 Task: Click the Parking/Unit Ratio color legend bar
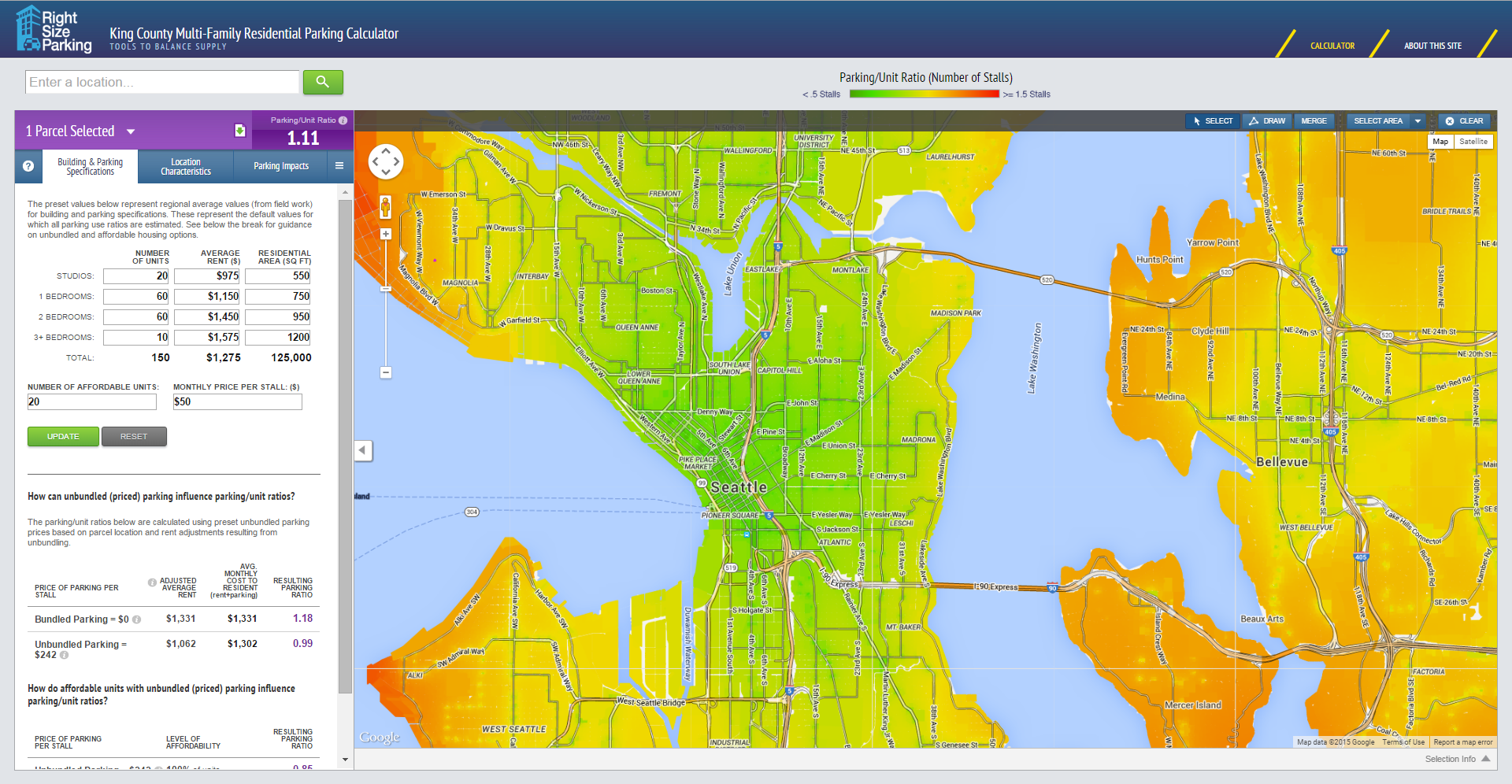coord(925,94)
